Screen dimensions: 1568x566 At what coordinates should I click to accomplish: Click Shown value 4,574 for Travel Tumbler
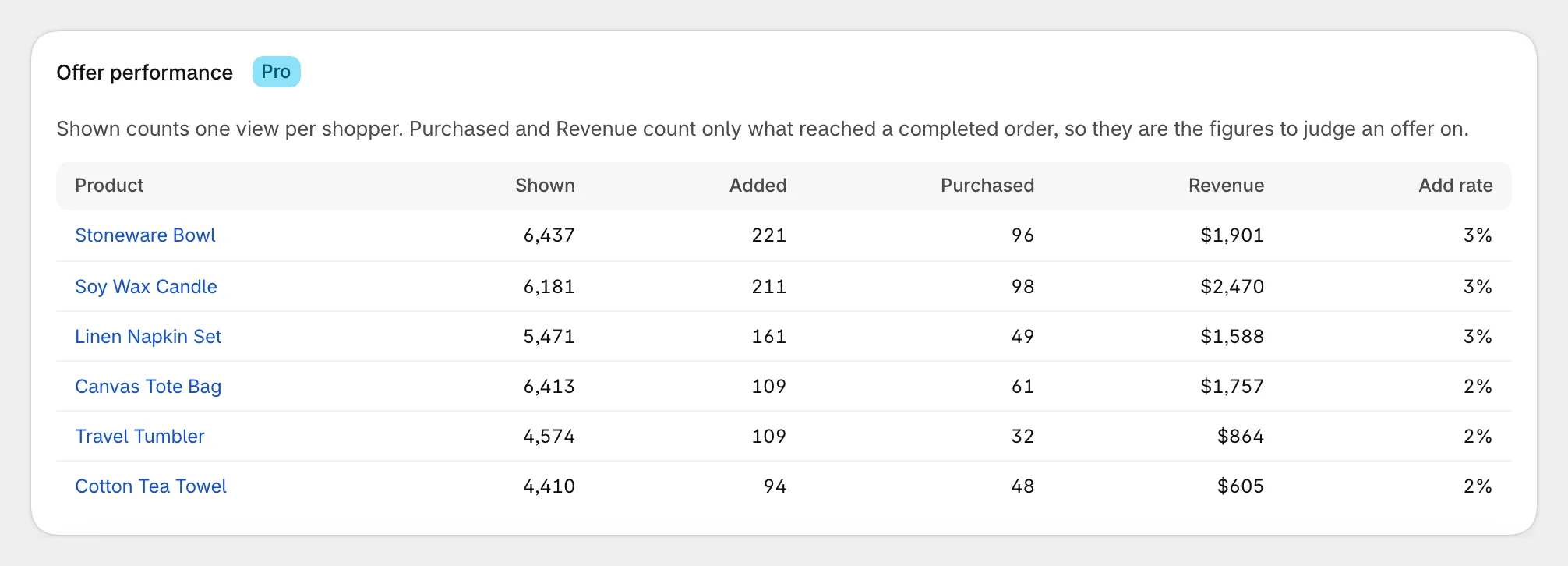pos(549,437)
